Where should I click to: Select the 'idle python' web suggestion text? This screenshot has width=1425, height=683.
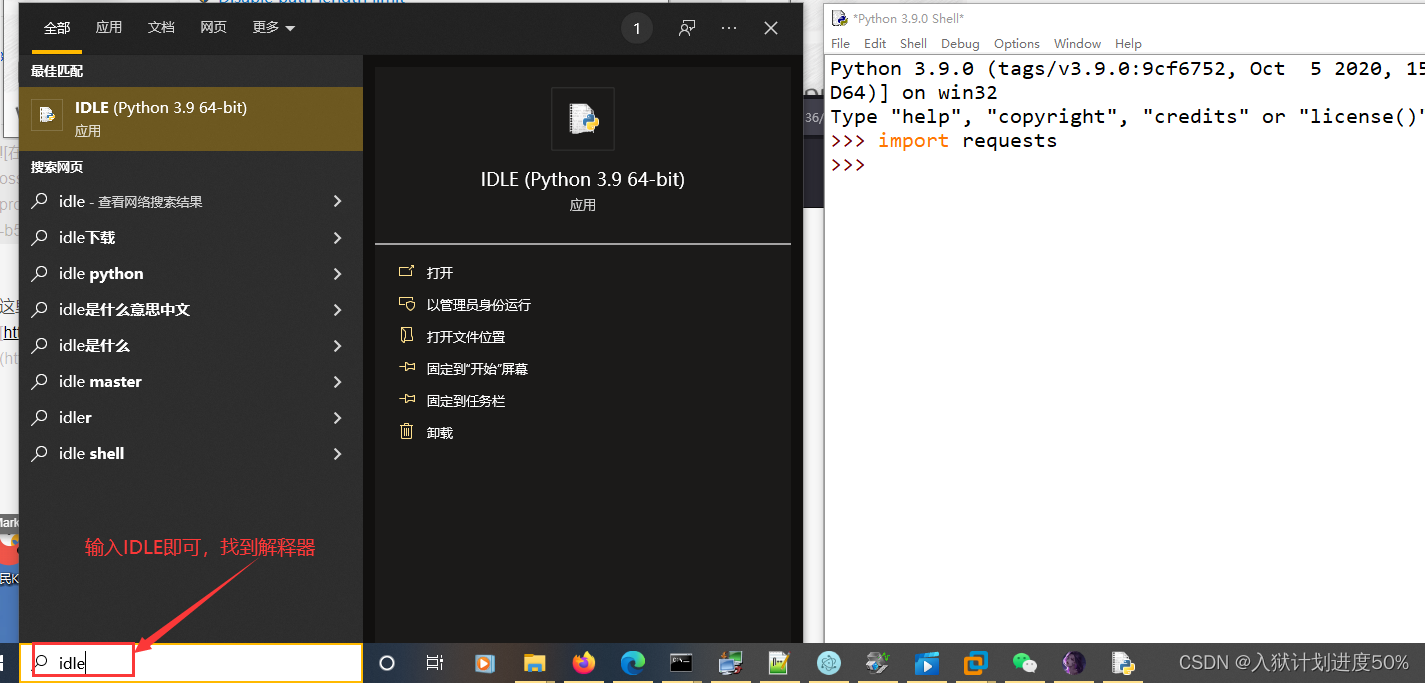click(101, 274)
